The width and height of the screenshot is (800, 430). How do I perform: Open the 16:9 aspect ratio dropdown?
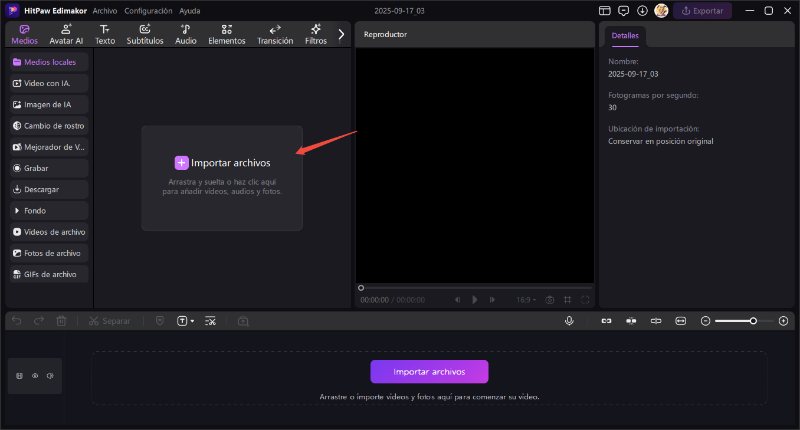point(526,300)
